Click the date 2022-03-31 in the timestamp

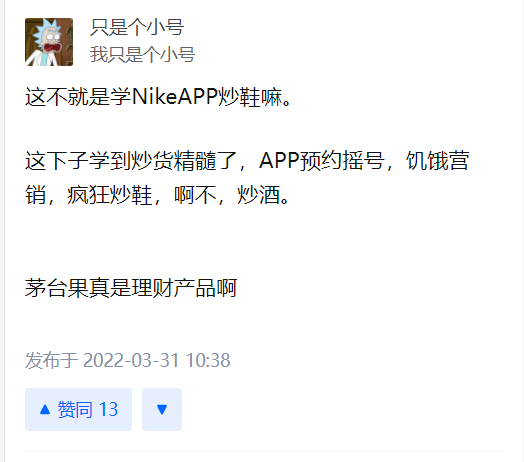[131, 360]
